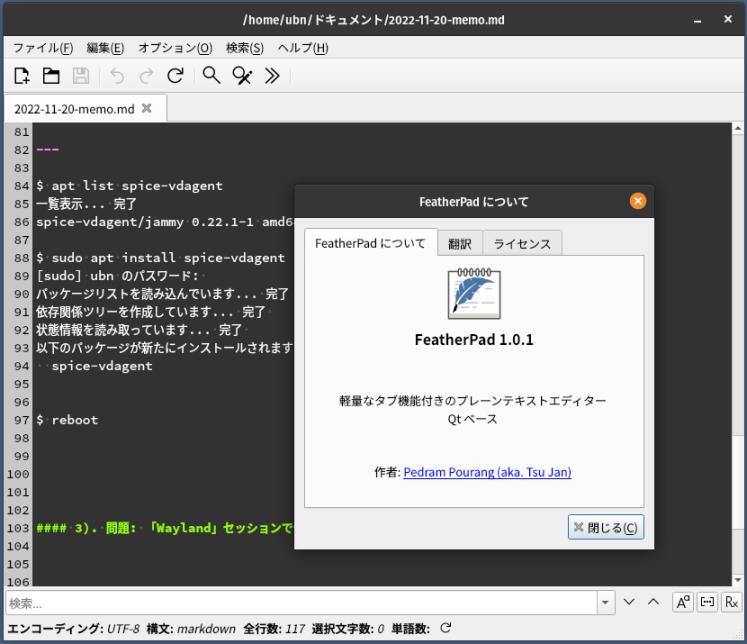Click the "構文: markdown" status bar entry
The width and height of the screenshot is (747, 644).
[191, 629]
